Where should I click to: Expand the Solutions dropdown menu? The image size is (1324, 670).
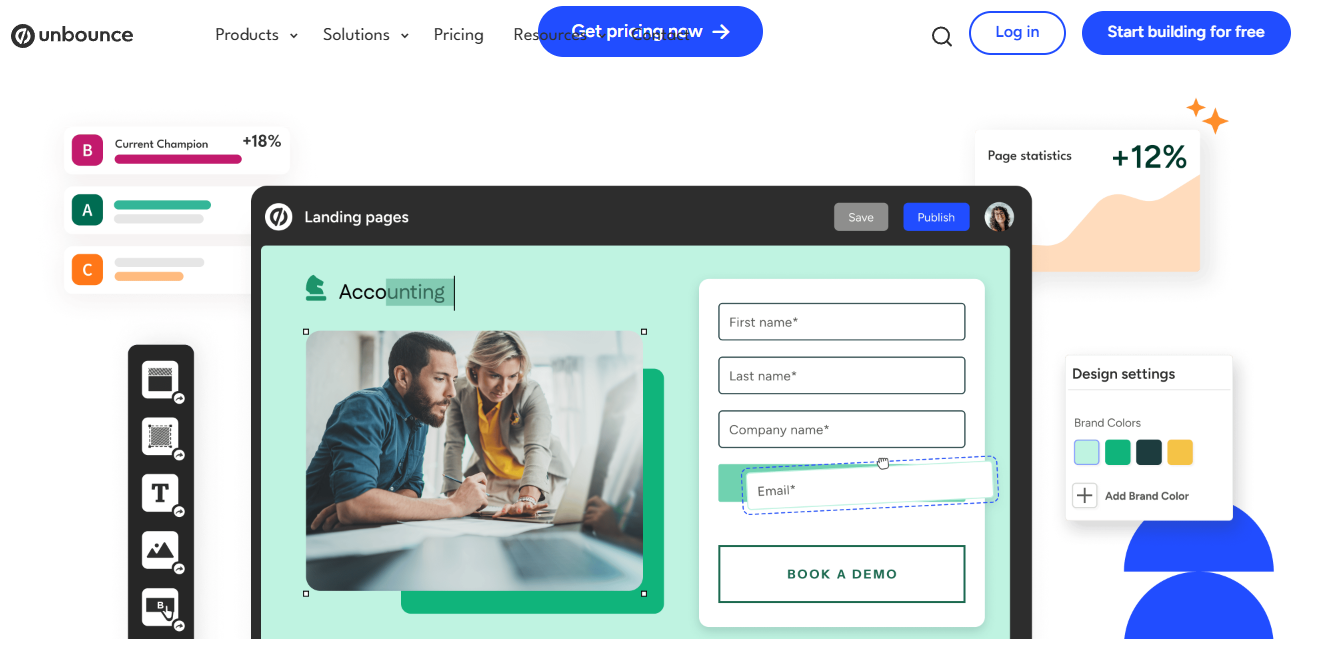tap(366, 35)
